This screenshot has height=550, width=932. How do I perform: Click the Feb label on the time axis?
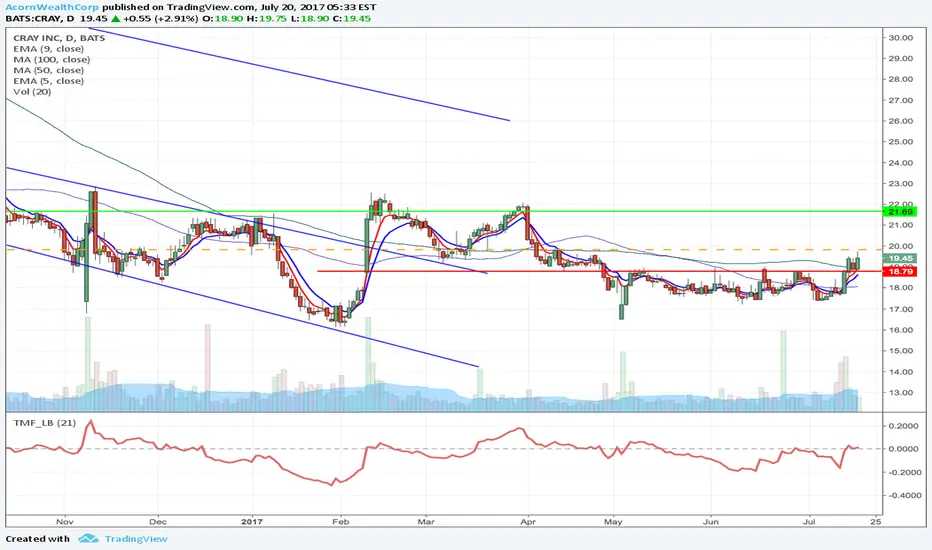pos(341,522)
